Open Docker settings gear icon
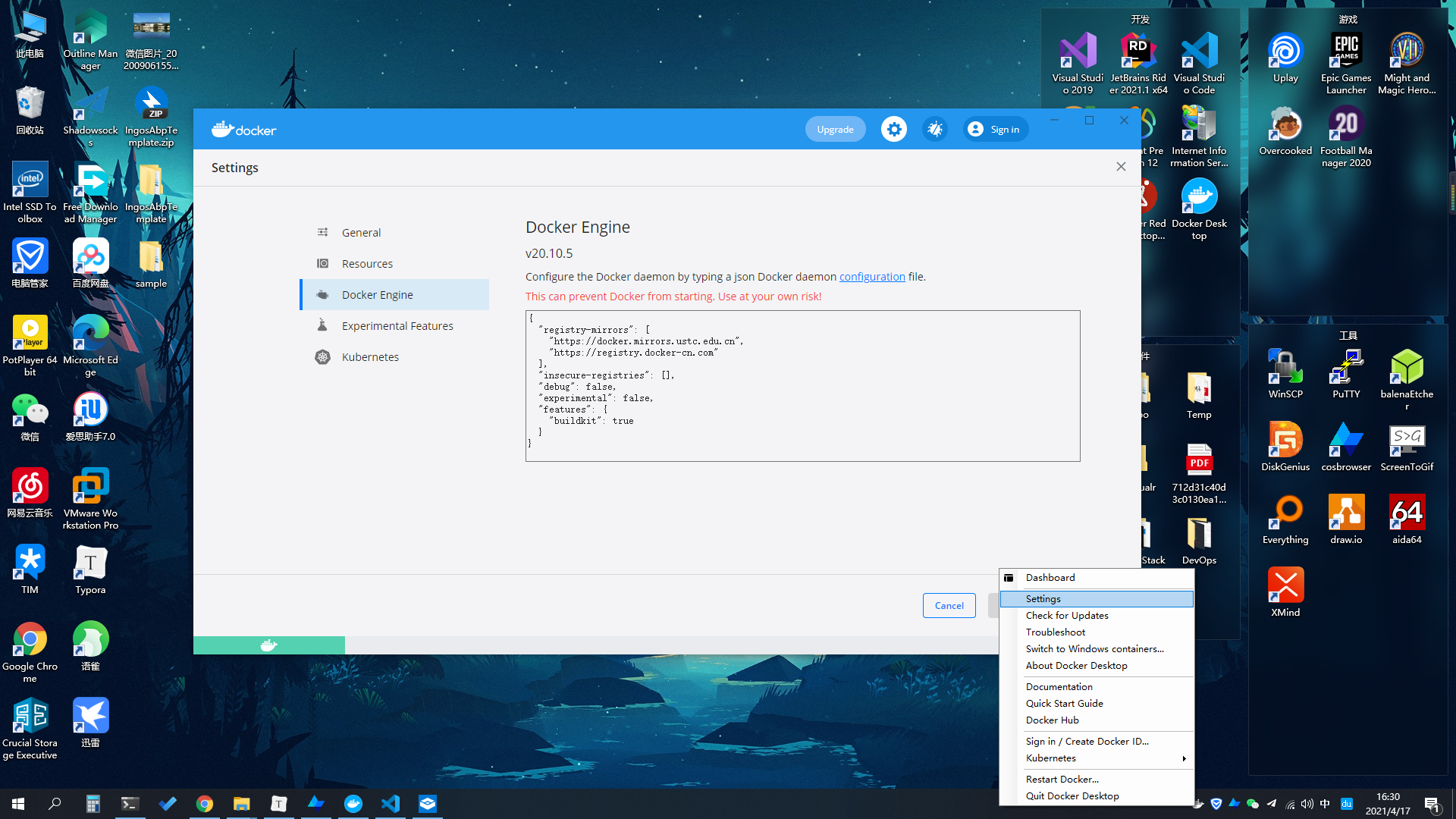Screen dimensions: 1456x819 point(894,130)
